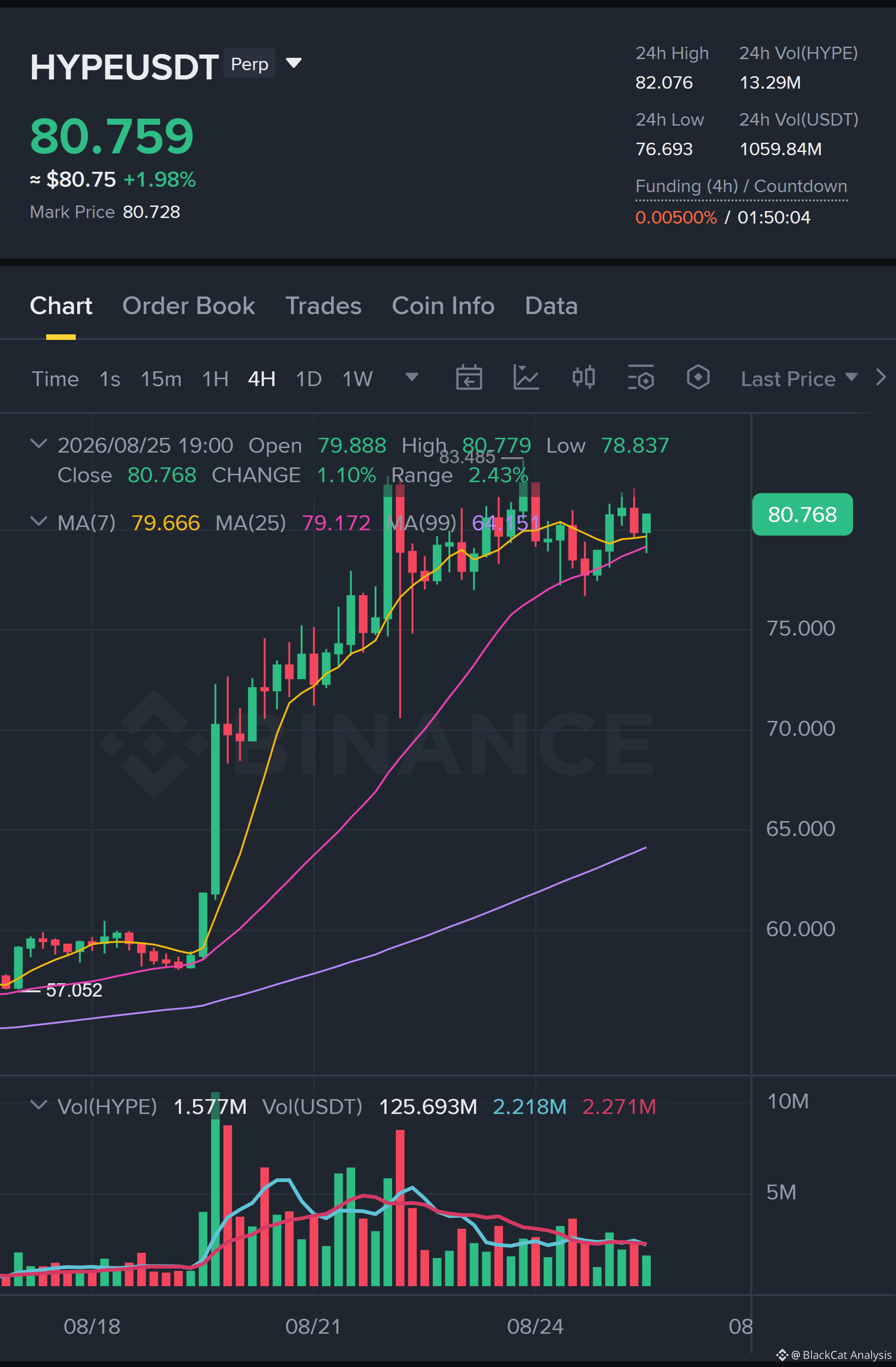This screenshot has height=1367, width=896.
Task: Click the funding countdown 01:50:04
Action: [774, 218]
